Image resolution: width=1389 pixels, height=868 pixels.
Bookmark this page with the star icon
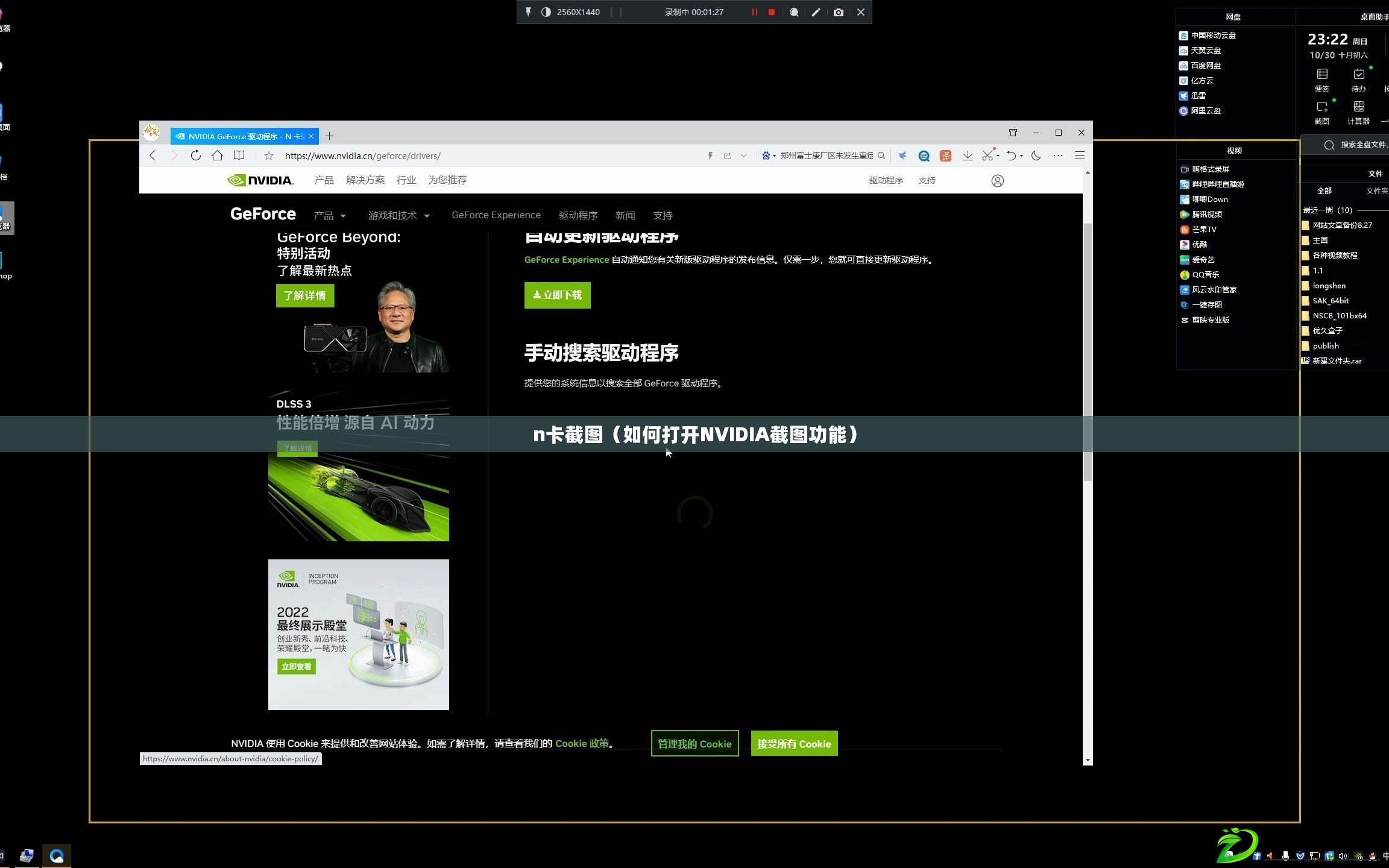click(x=269, y=156)
